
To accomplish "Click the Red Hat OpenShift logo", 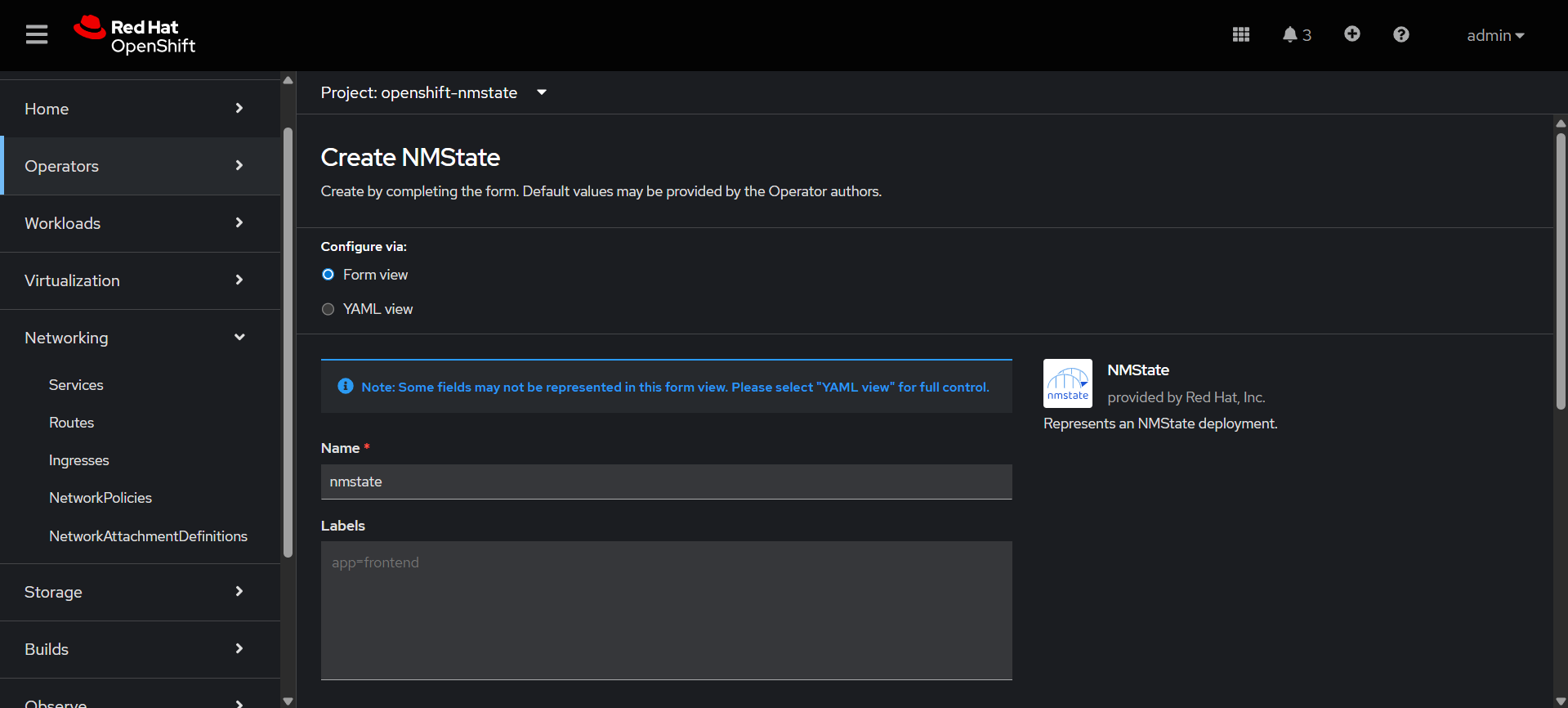I will tap(135, 35).
